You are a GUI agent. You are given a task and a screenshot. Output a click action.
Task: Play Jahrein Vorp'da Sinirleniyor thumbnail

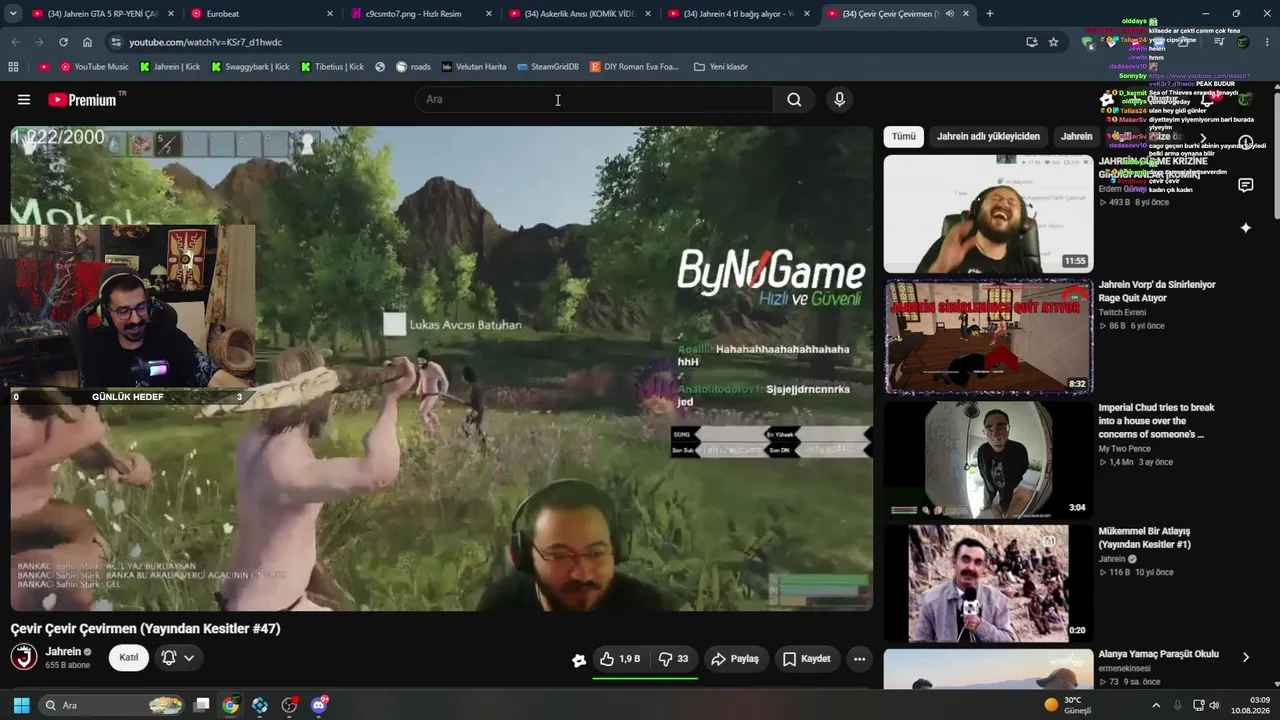(988, 337)
